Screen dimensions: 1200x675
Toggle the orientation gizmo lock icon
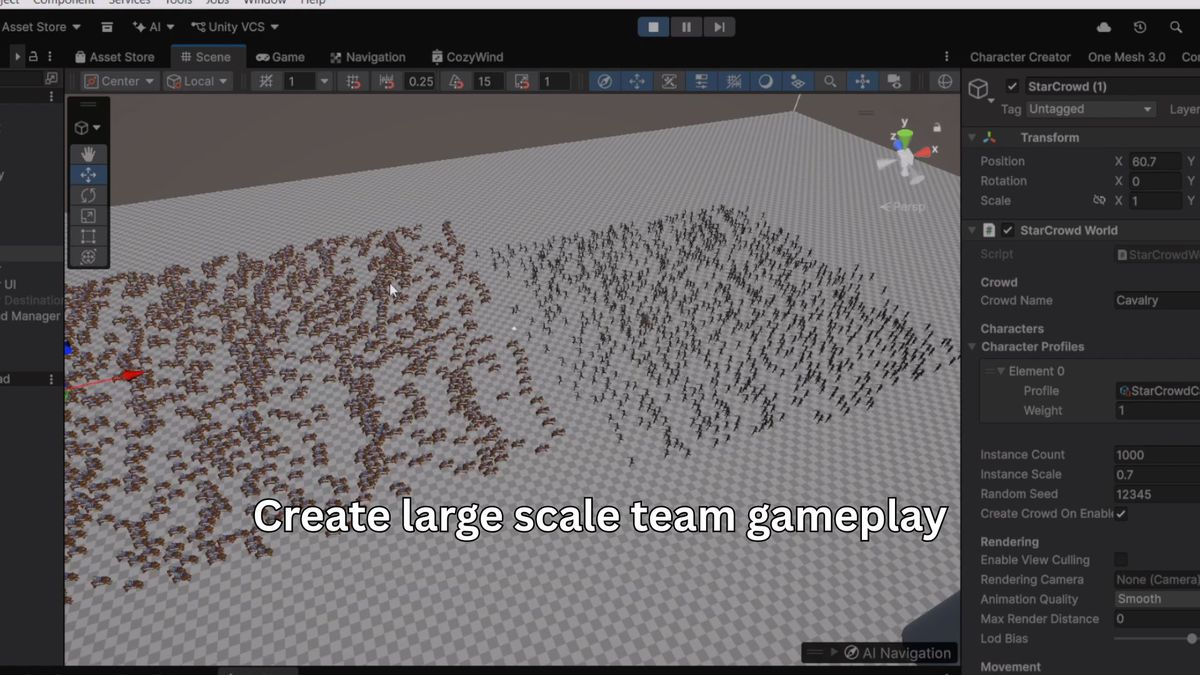click(x=937, y=128)
